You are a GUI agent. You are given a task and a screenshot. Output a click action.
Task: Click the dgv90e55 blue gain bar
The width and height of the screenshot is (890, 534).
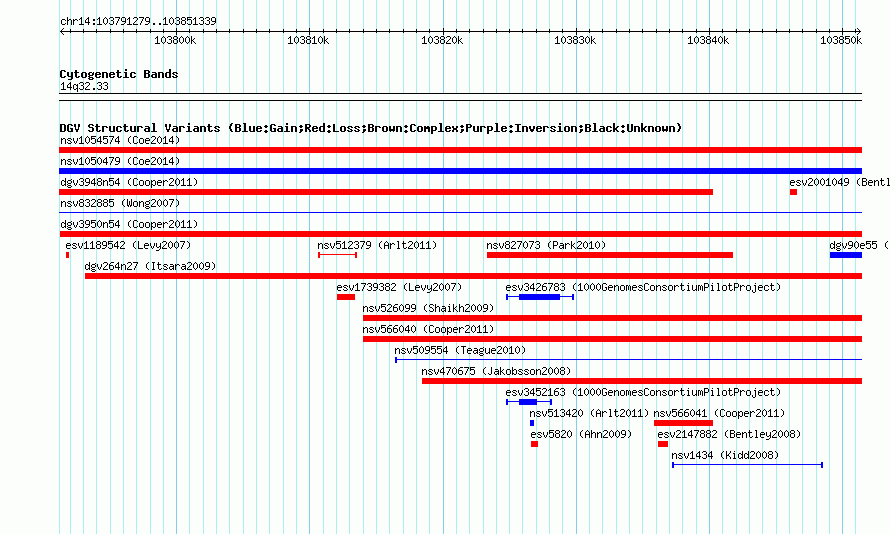pos(846,255)
